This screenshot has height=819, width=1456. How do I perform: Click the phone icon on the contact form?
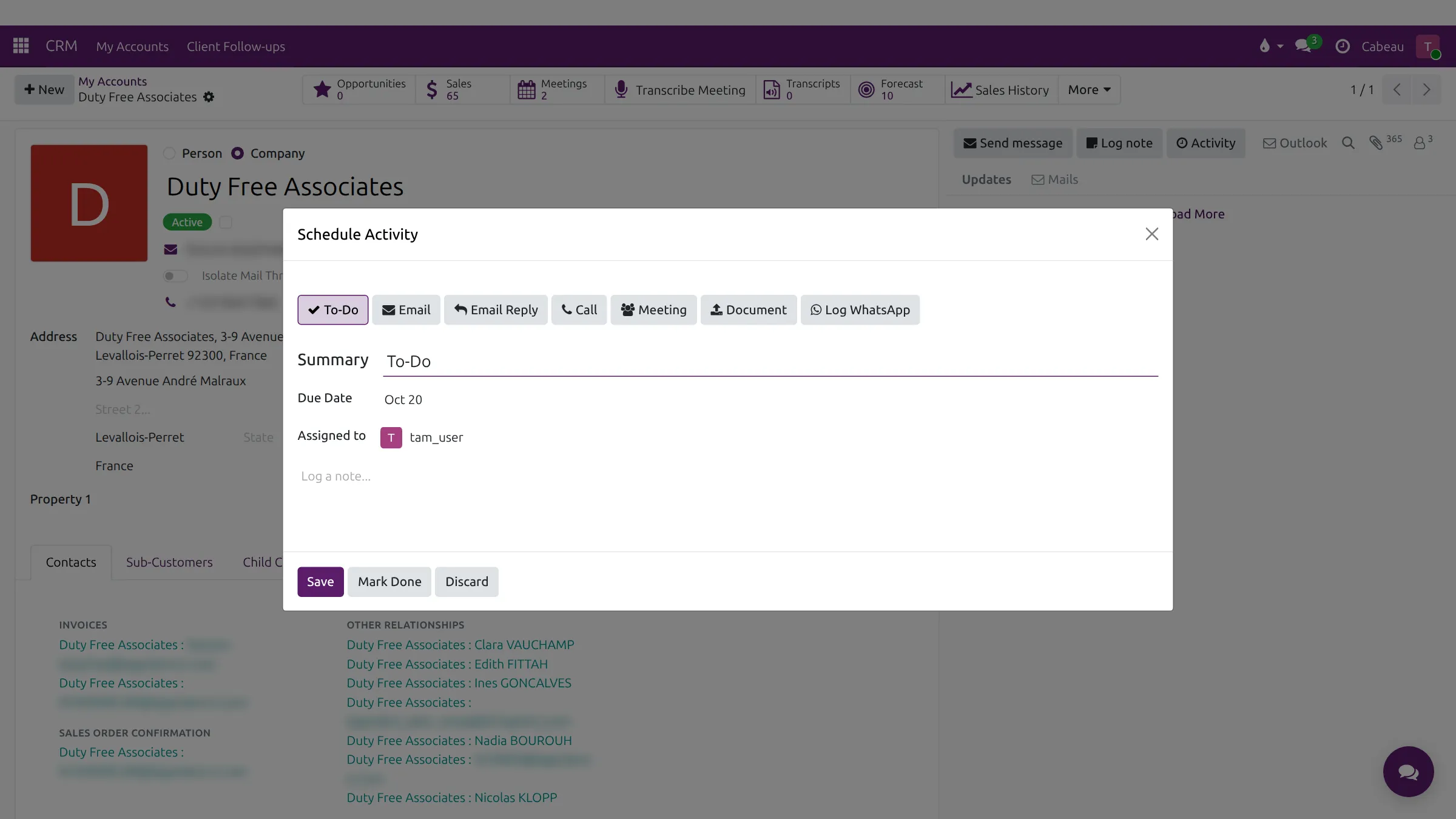170,302
